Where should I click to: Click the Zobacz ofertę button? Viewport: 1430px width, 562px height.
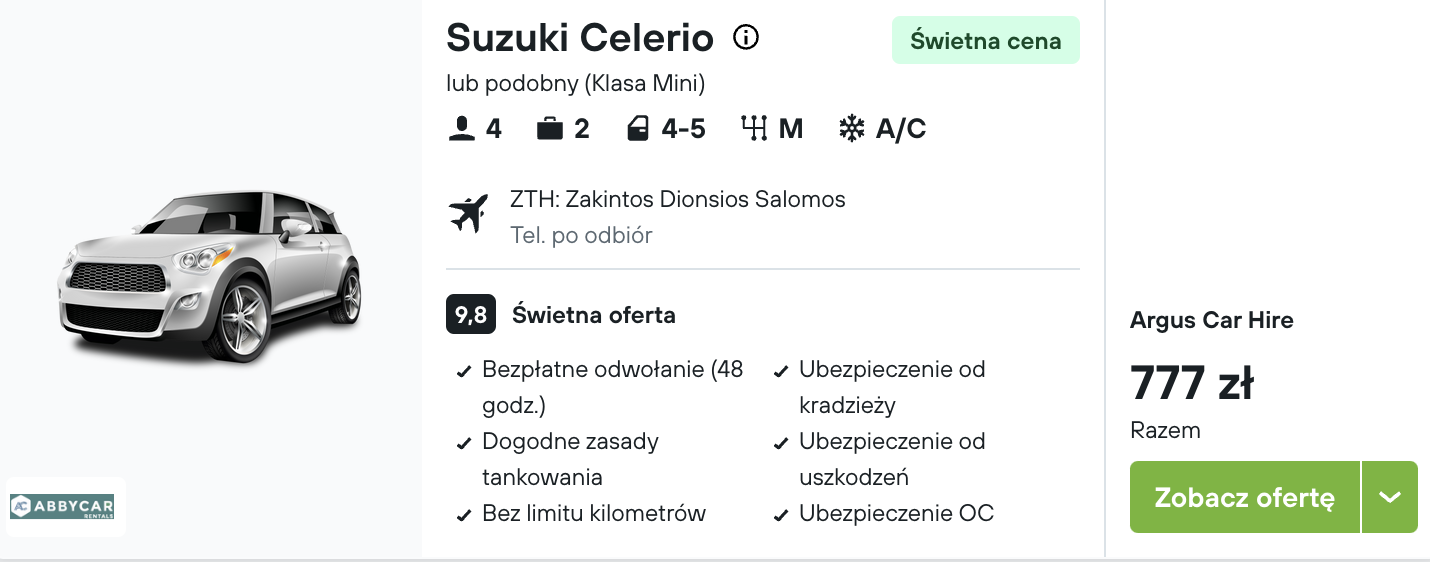(x=1245, y=497)
